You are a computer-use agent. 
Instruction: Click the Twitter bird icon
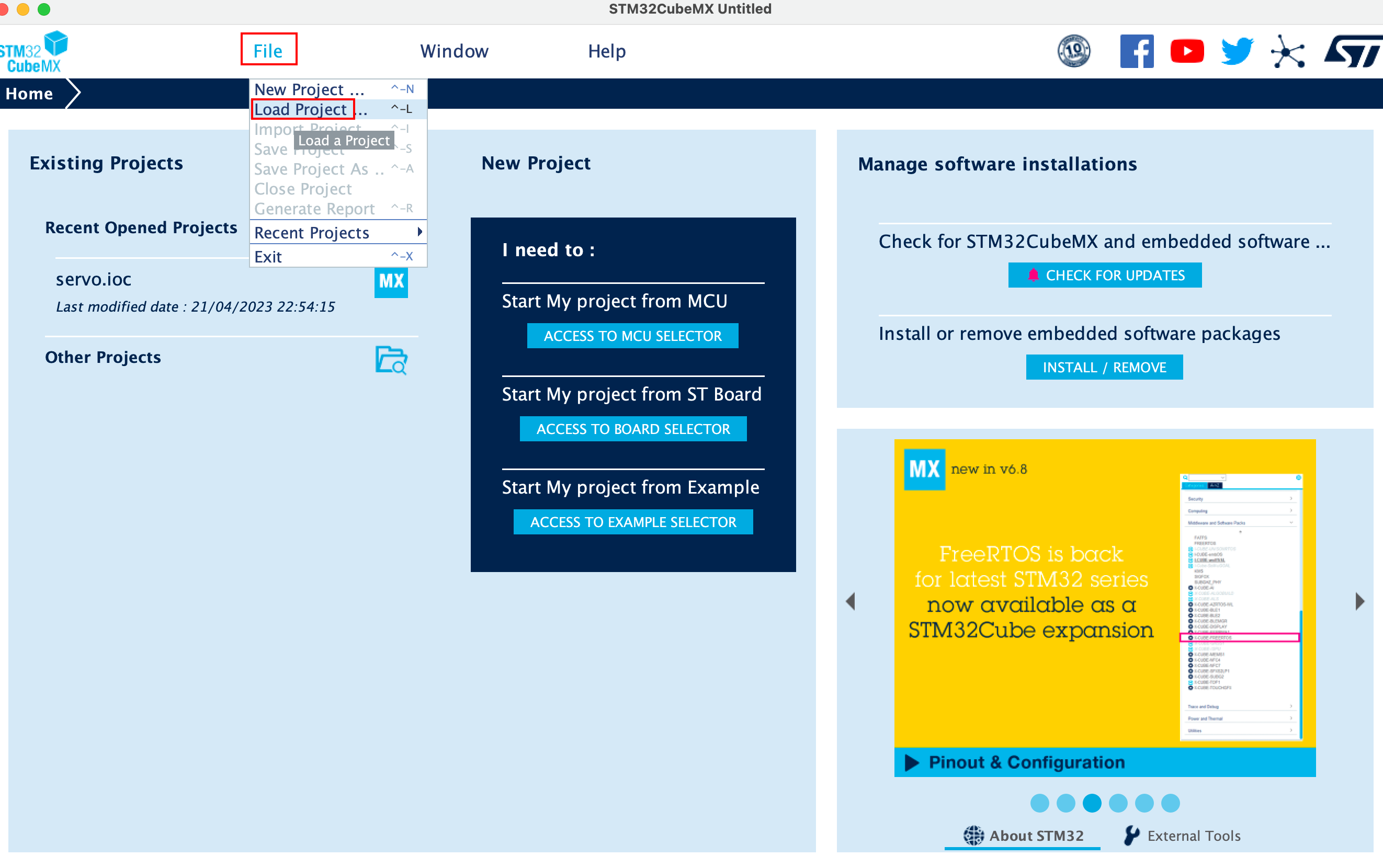click(x=1237, y=51)
